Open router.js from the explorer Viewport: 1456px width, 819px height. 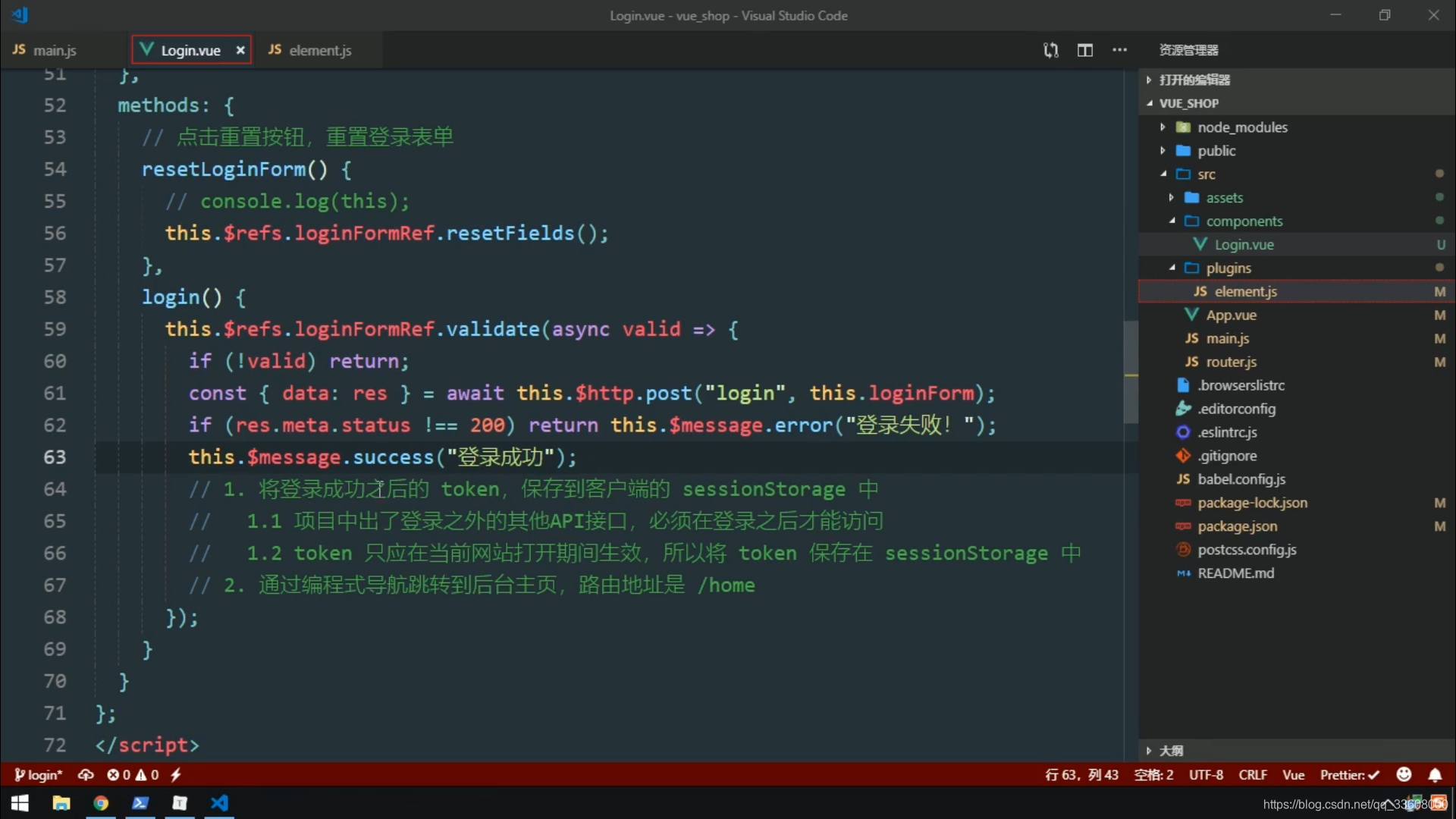point(1297,362)
